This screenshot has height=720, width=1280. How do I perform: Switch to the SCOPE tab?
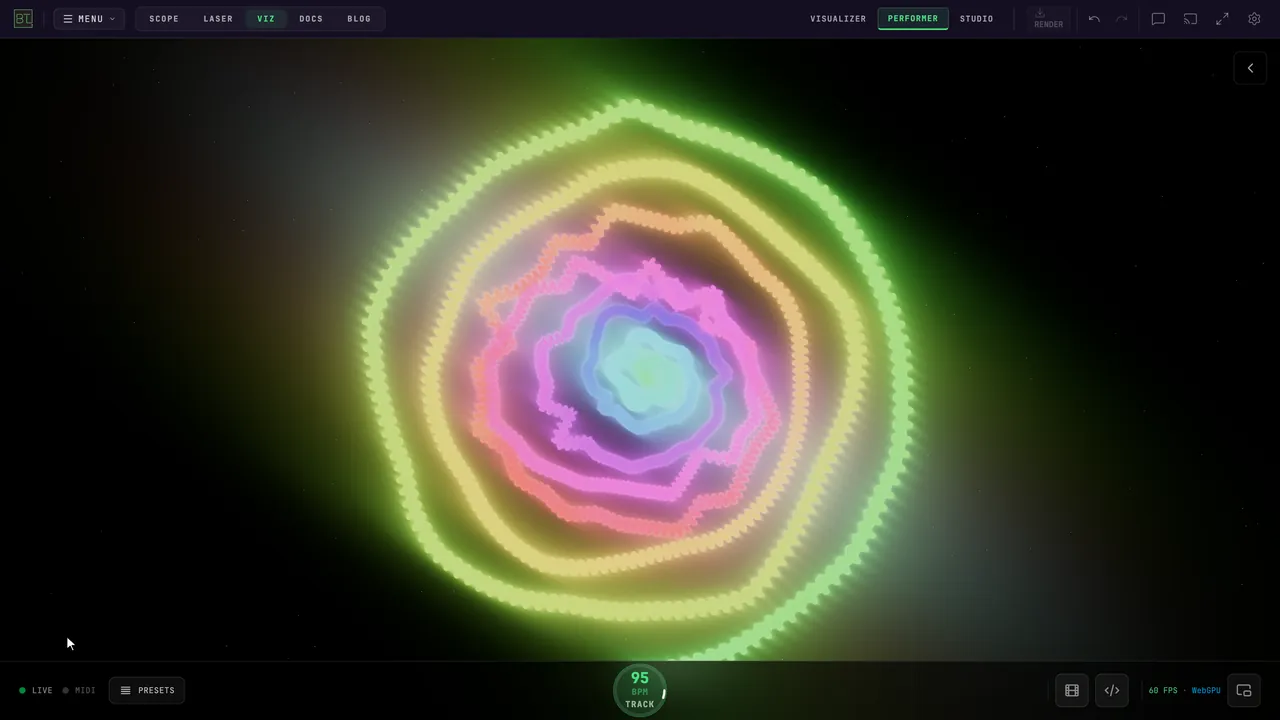(164, 19)
